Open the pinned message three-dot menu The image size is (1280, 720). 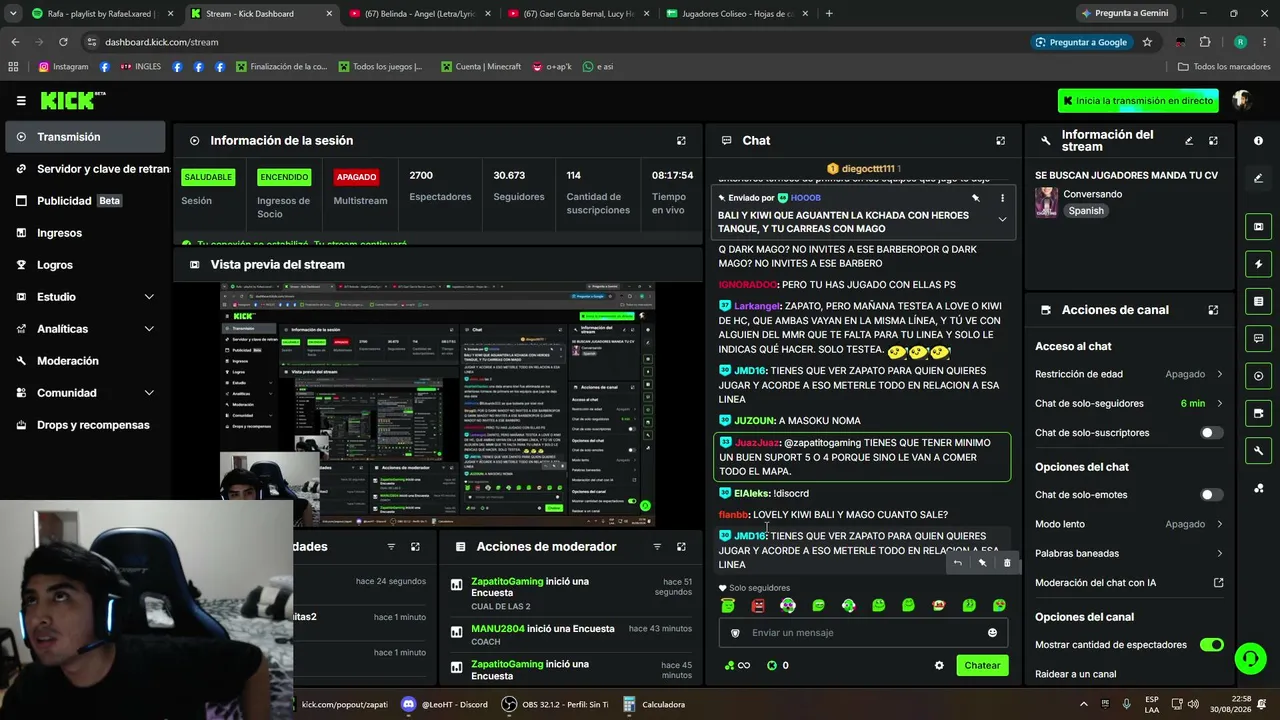click(x=1002, y=198)
